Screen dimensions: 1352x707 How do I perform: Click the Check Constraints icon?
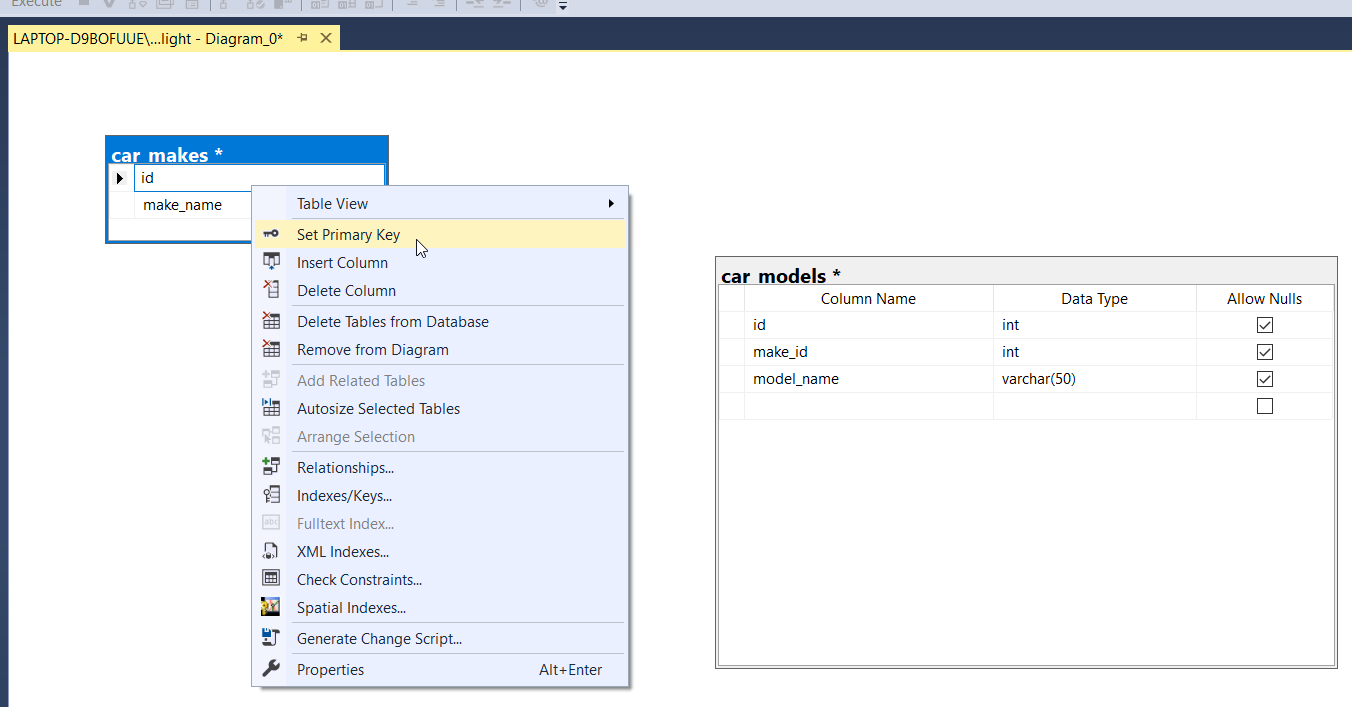[x=271, y=579]
